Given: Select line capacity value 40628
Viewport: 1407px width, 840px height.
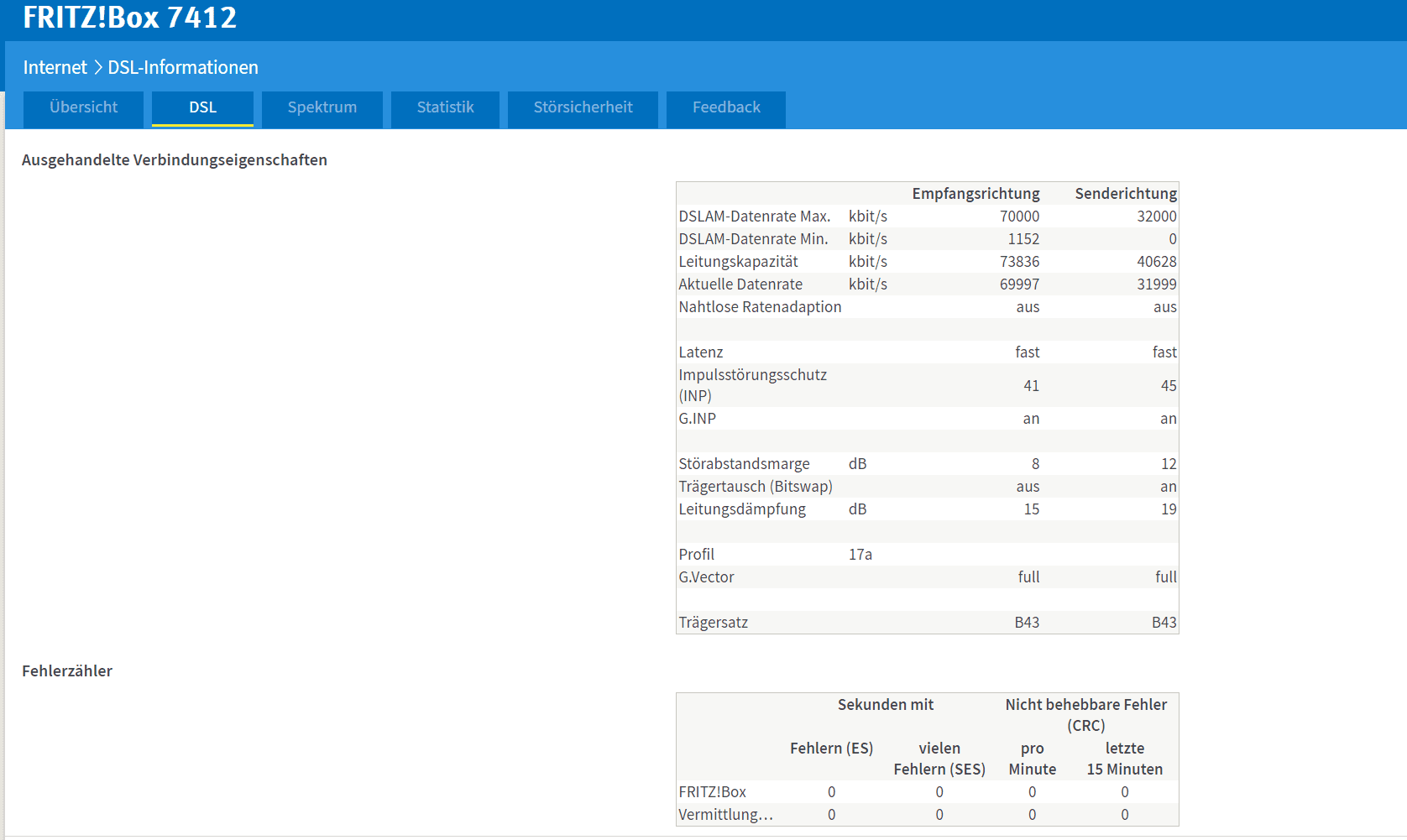Looking at the screenshot, I should [1157, 262].
